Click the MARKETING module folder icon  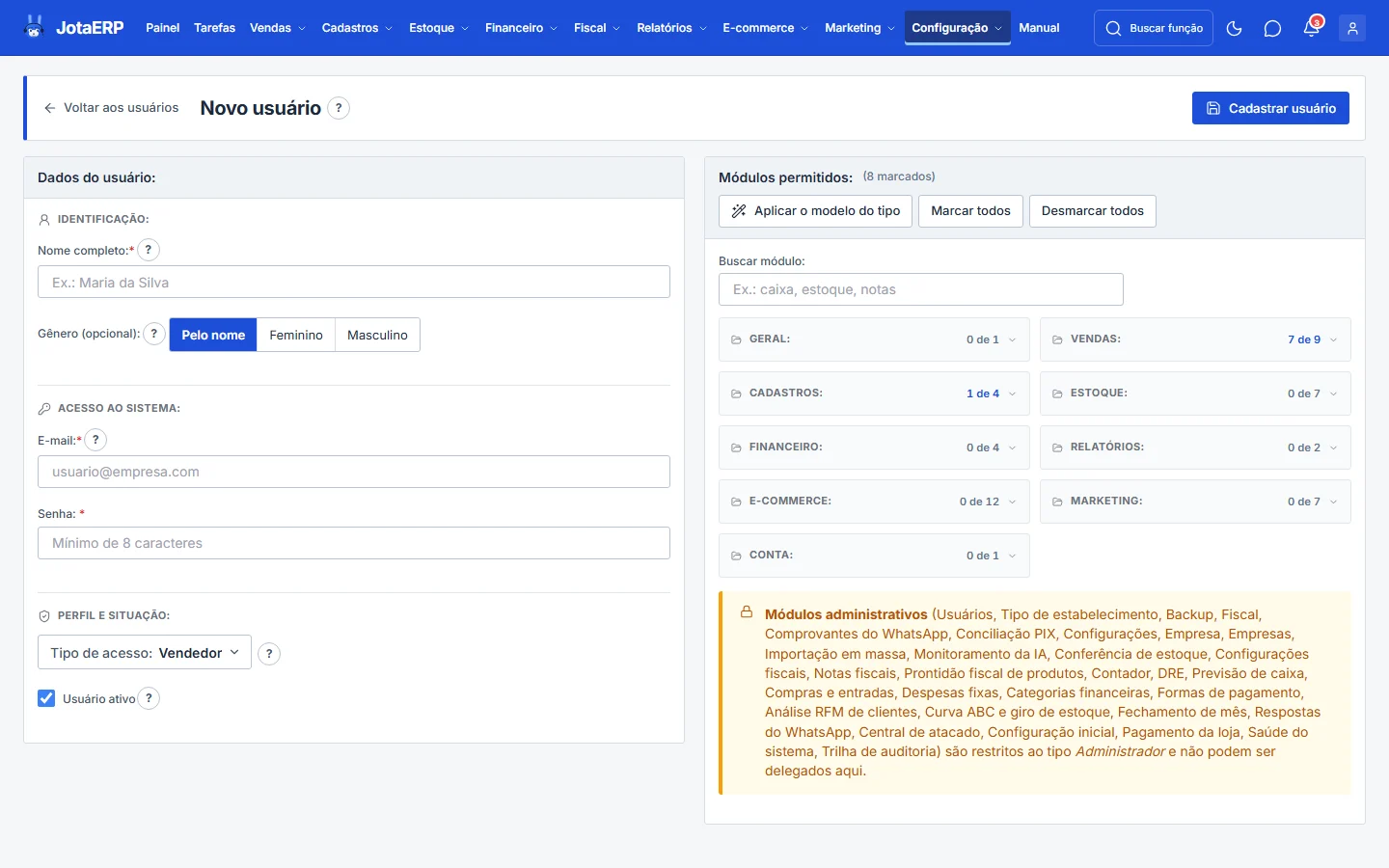pos(1057,502)
